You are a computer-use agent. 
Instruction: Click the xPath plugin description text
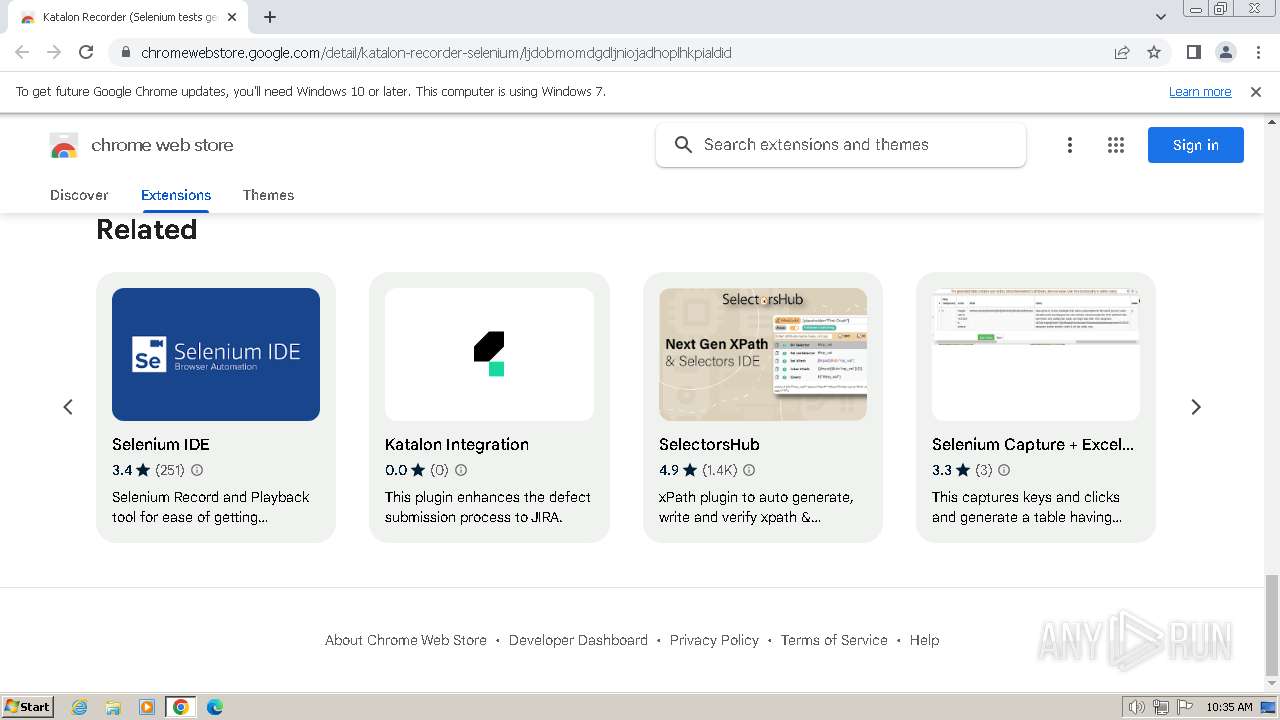(x=756, y=507)
